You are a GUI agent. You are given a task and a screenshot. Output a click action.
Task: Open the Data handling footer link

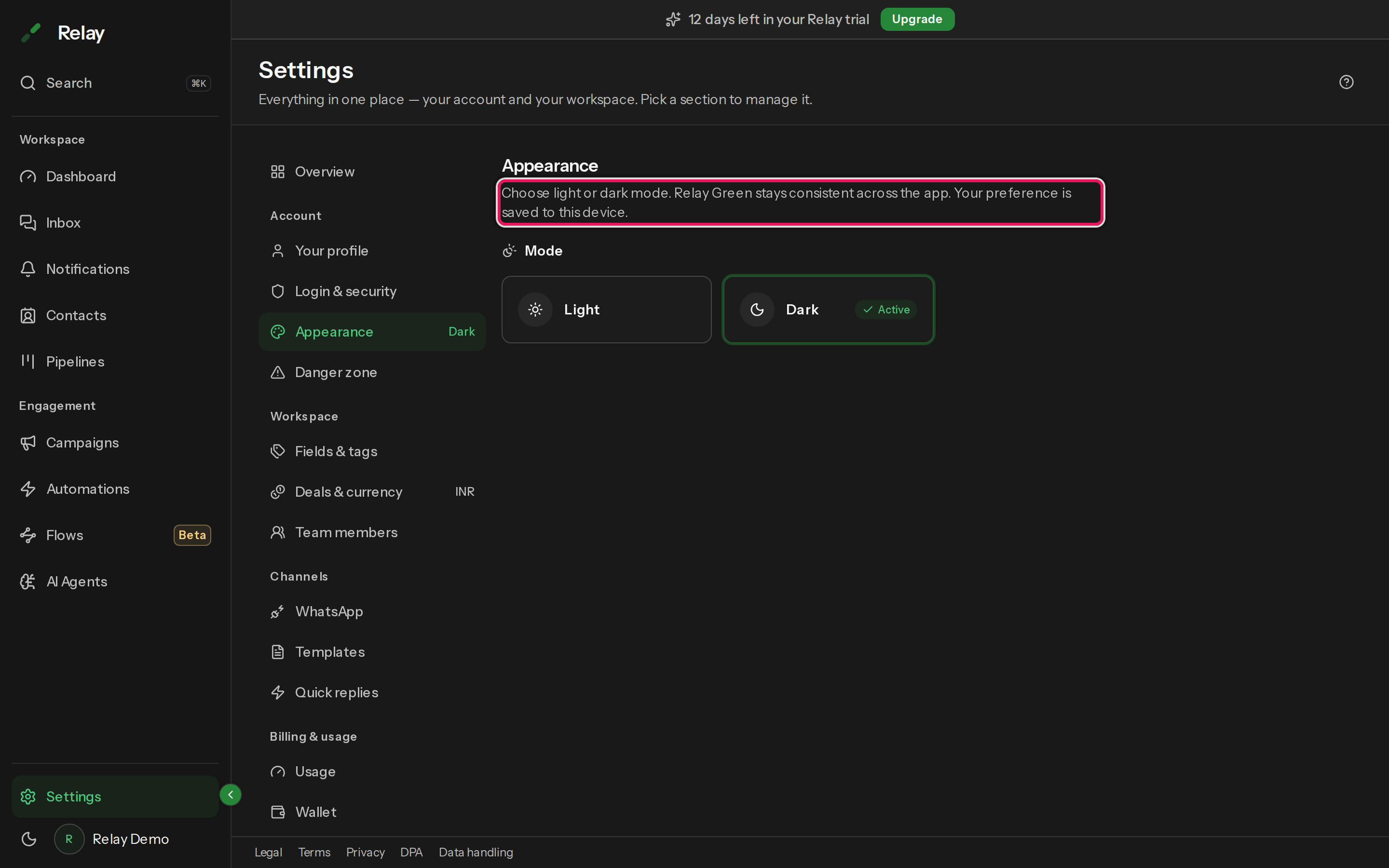(x=476, y=853)
